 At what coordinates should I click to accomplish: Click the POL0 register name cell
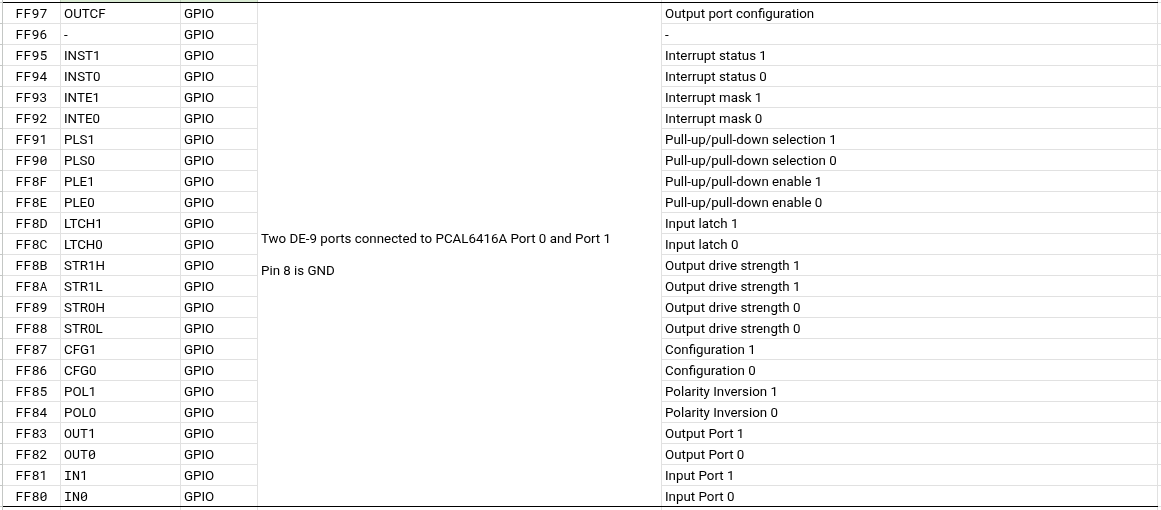pyautogui.click(x=80, y=413)
